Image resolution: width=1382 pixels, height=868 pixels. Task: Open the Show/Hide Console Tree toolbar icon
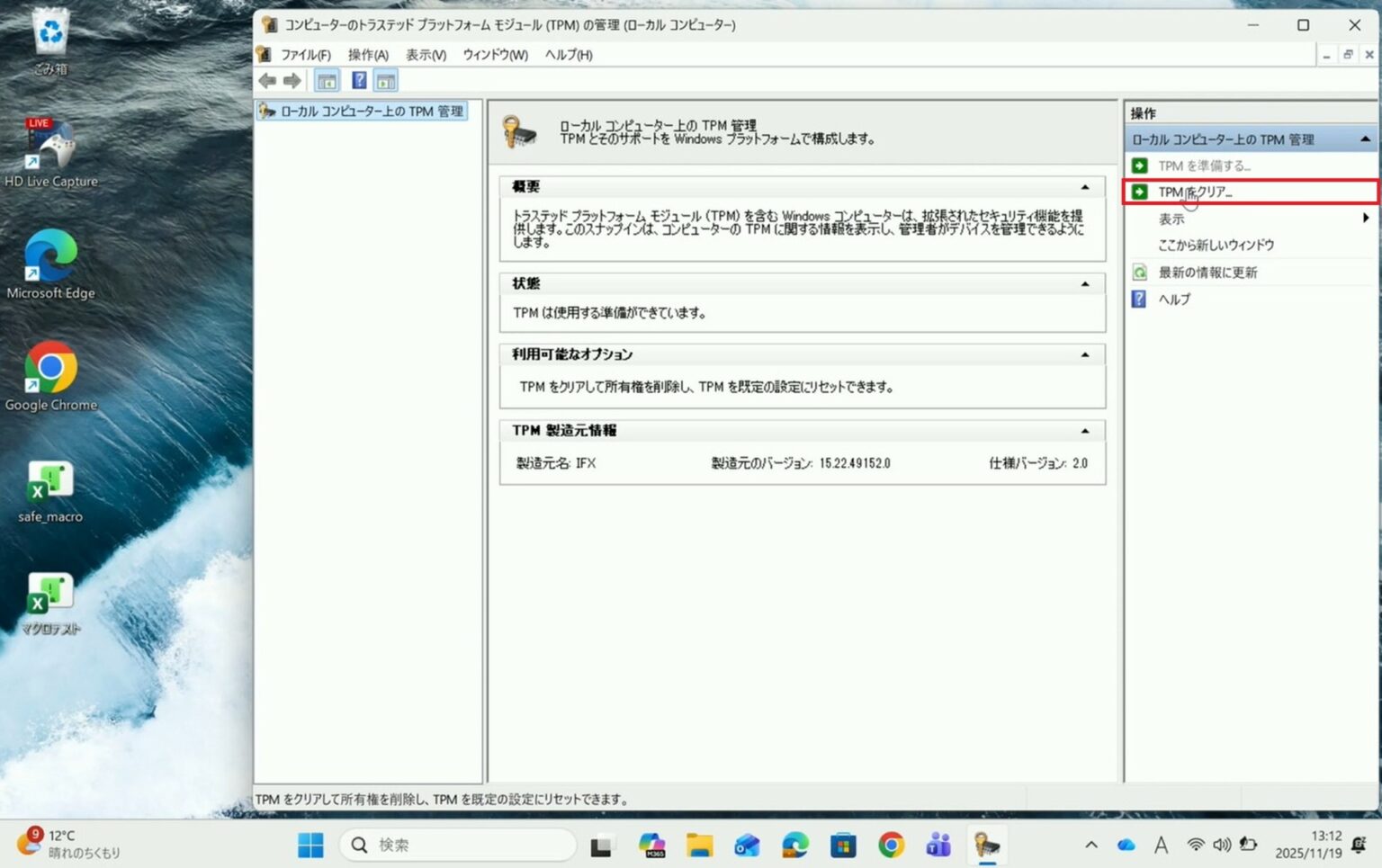tap(327, 80)
